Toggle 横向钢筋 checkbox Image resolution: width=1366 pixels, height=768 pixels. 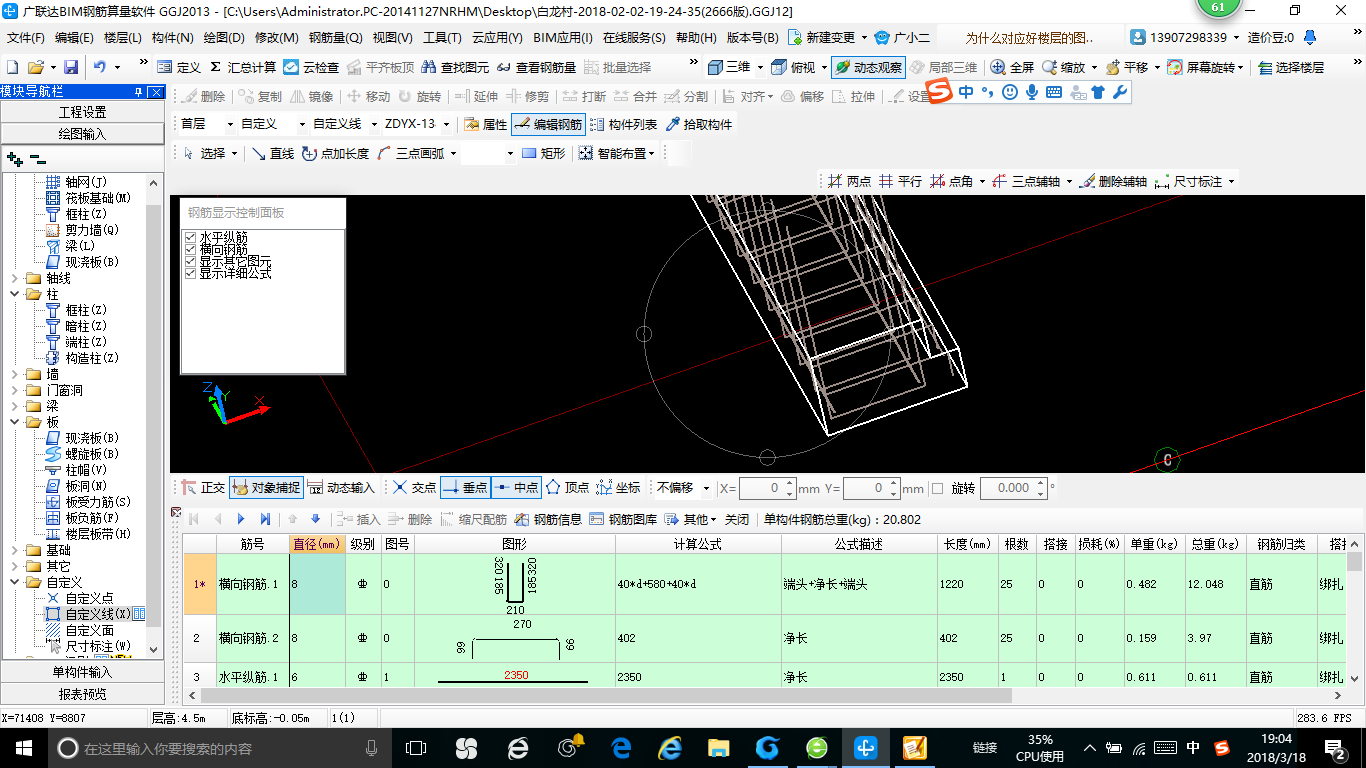point(191,249)
